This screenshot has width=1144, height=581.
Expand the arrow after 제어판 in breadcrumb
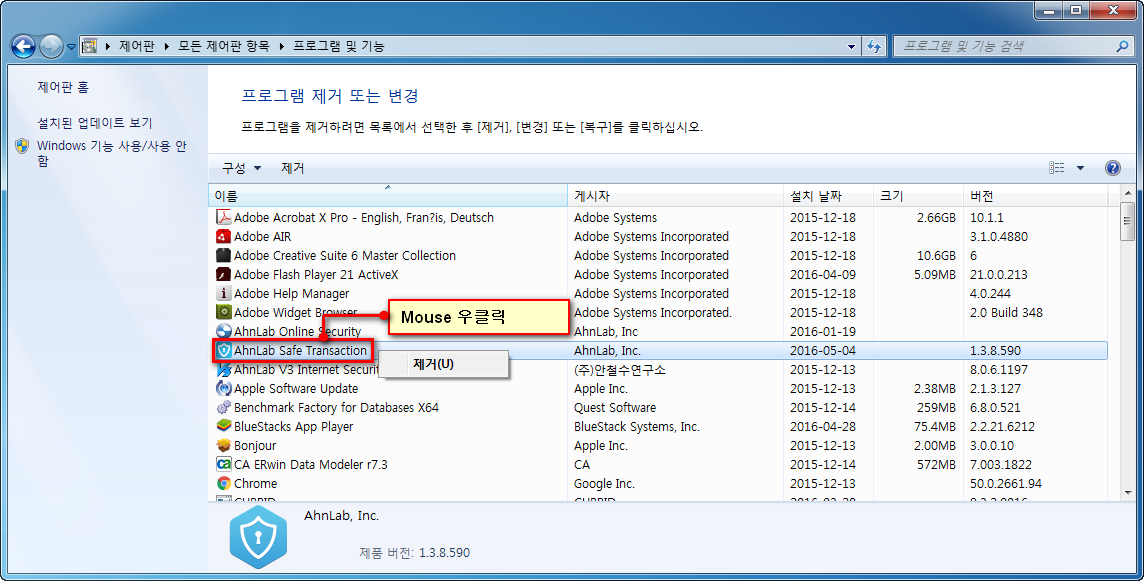coord(166,46)
